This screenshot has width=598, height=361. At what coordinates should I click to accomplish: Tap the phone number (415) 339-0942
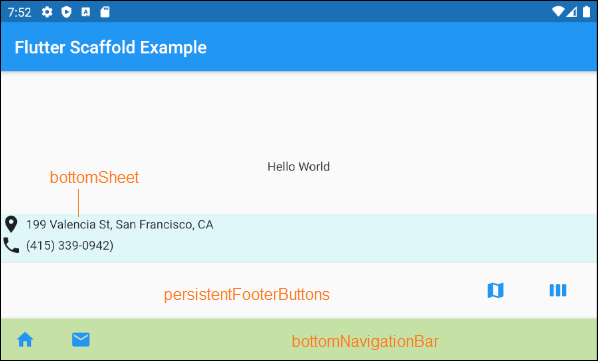[70, 245]
